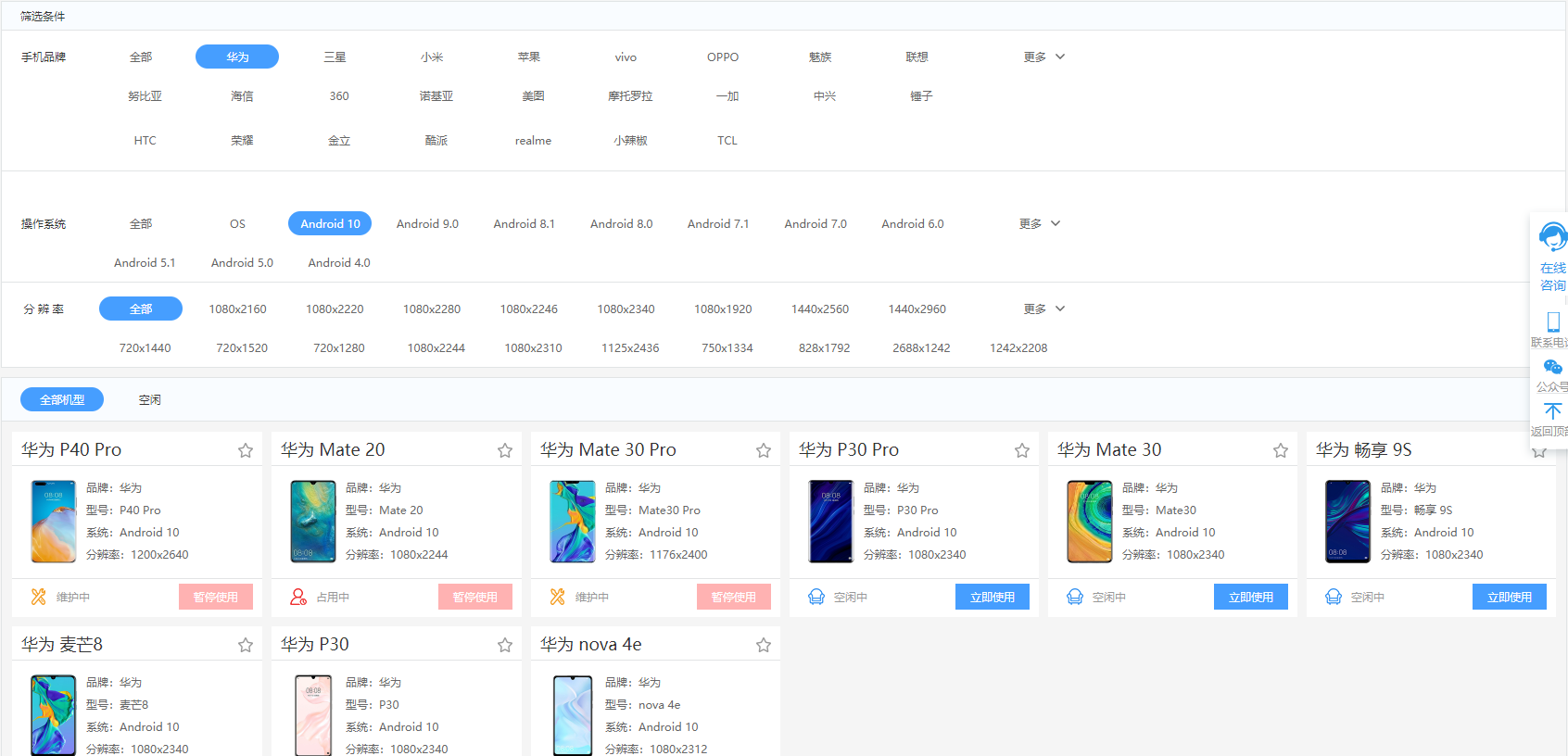Image resolution: width=1568 pixels, height=756 pixels.
Task: Open the 华为 Mate 30 Pro card title
Action: [x=608, y=449]
